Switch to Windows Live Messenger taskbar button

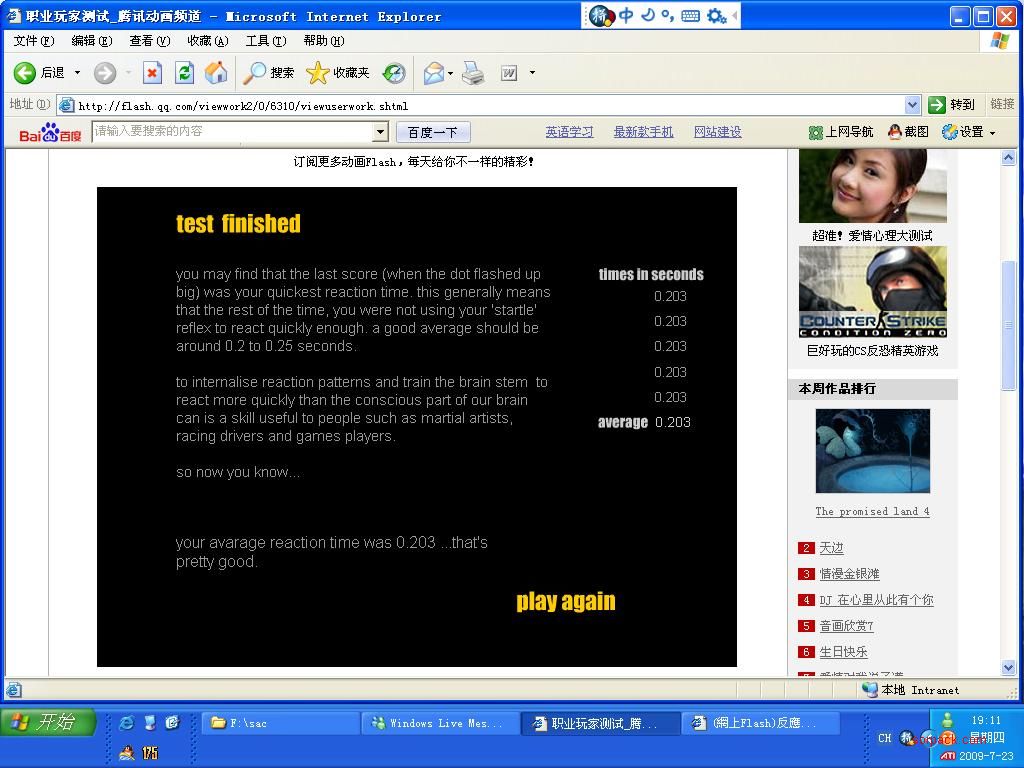pyautogui.click(x=441, y=723)
